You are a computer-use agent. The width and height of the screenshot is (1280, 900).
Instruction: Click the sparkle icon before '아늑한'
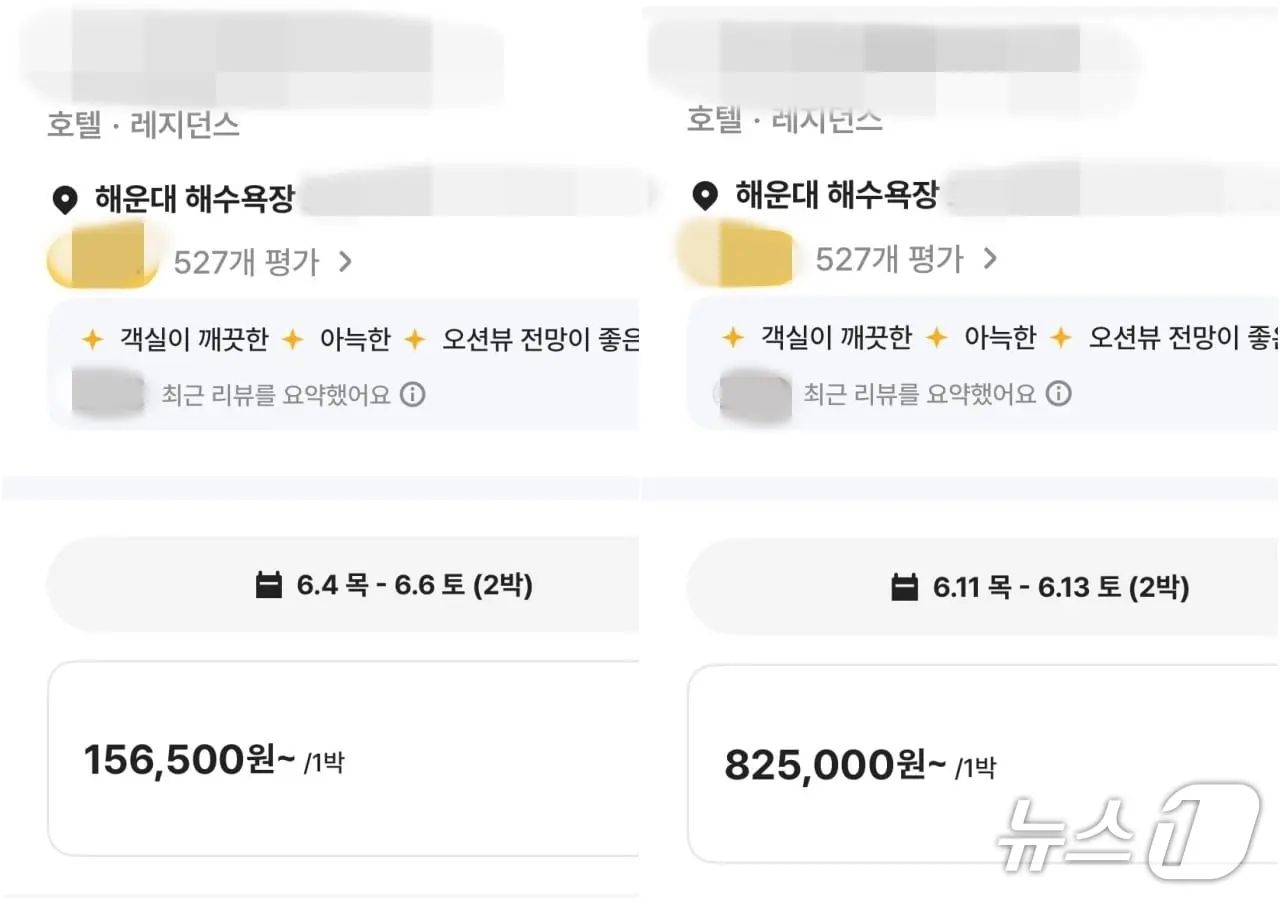[292, 338]
